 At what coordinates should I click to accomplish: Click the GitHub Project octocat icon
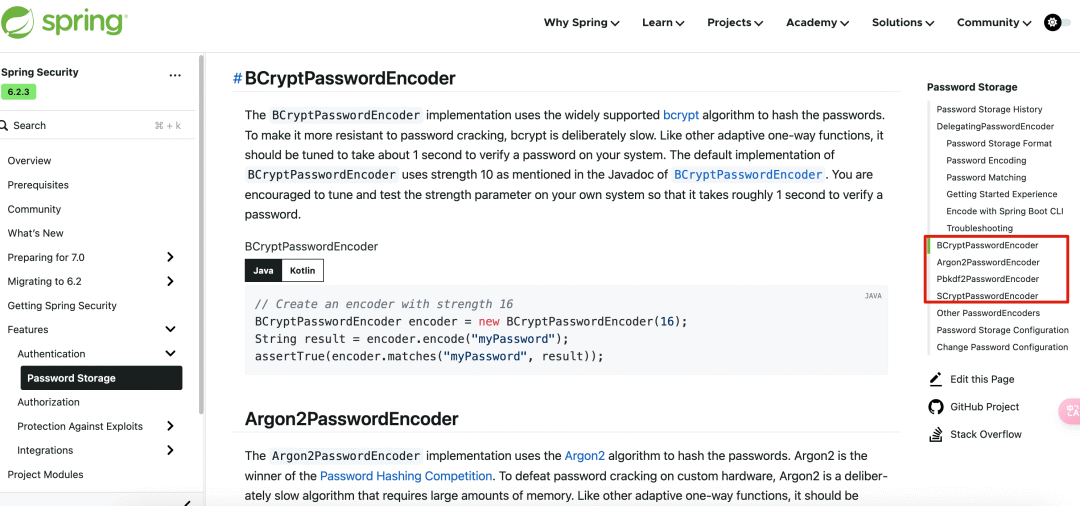(x=935, y=406)
